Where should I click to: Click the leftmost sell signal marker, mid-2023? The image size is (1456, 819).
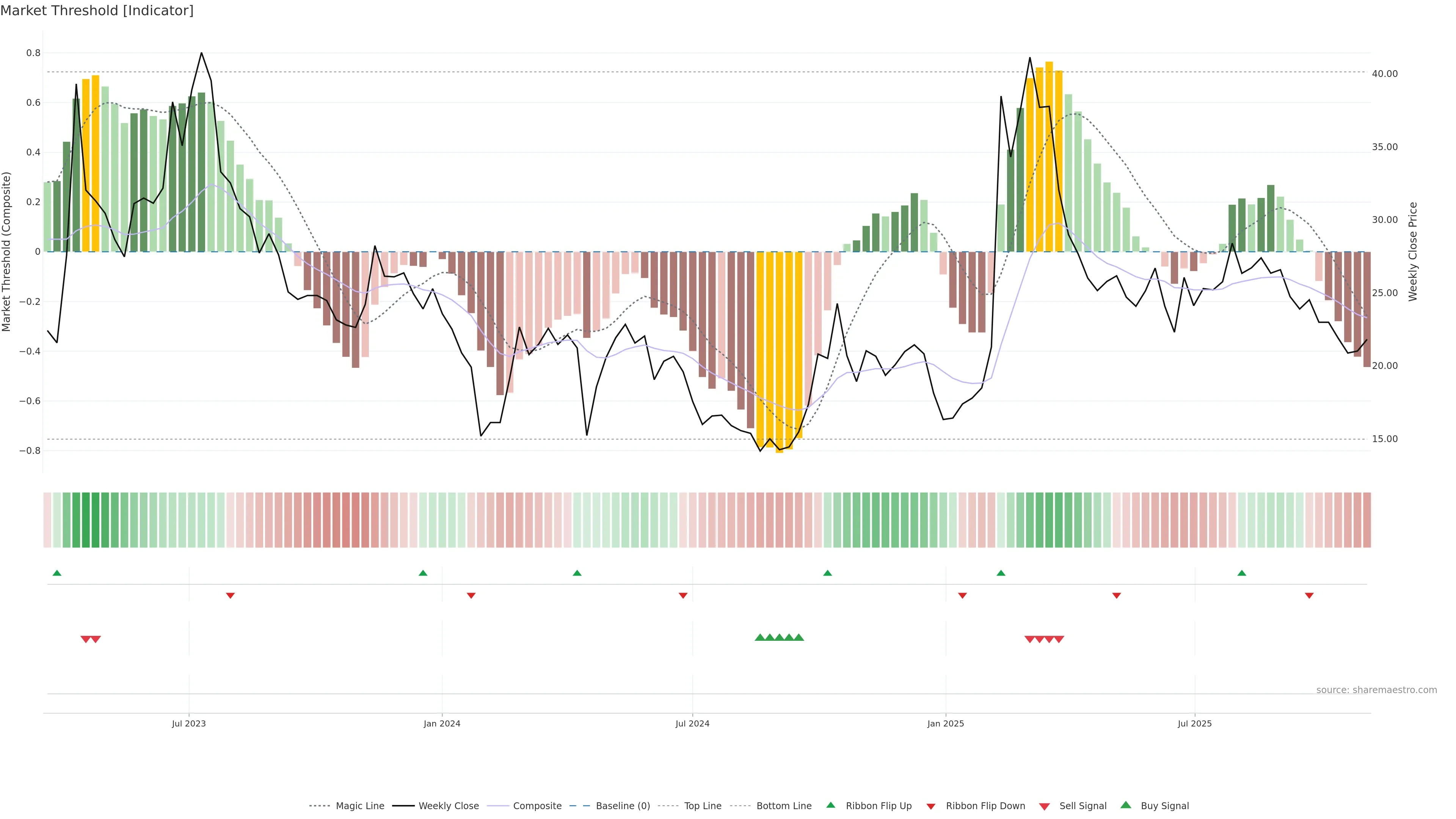86,639
